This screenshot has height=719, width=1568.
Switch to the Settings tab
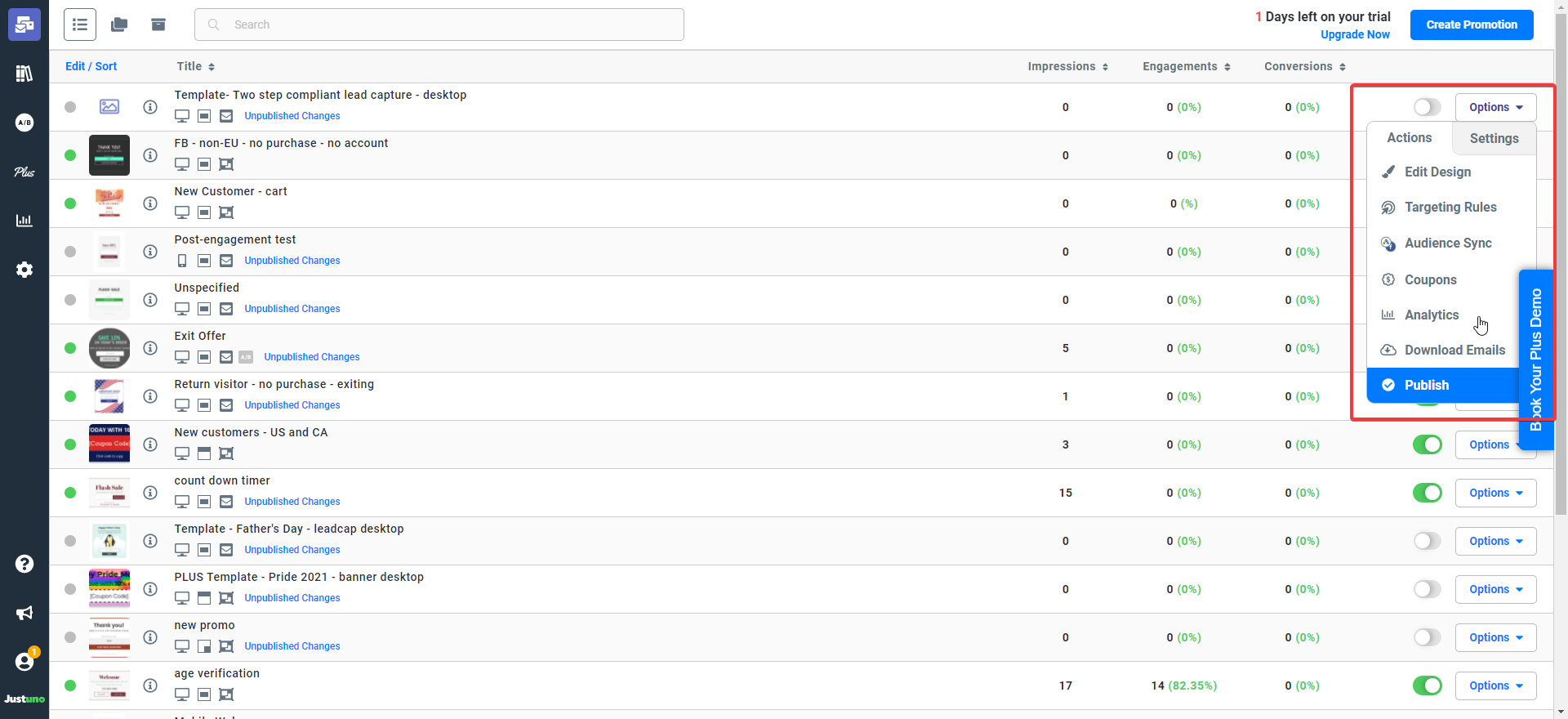pyautogui.click(x=1494, y=138)
